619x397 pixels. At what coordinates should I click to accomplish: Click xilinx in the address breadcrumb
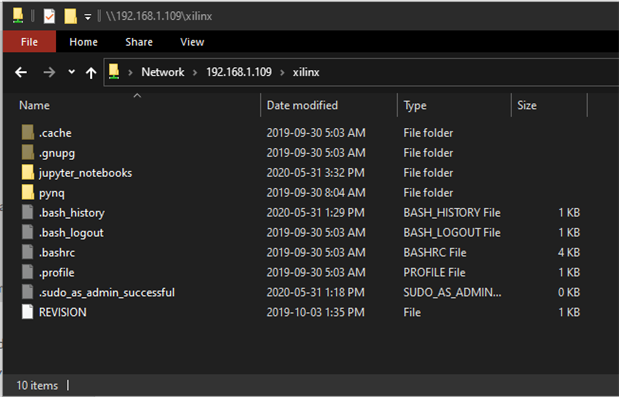tap(306, 72)
